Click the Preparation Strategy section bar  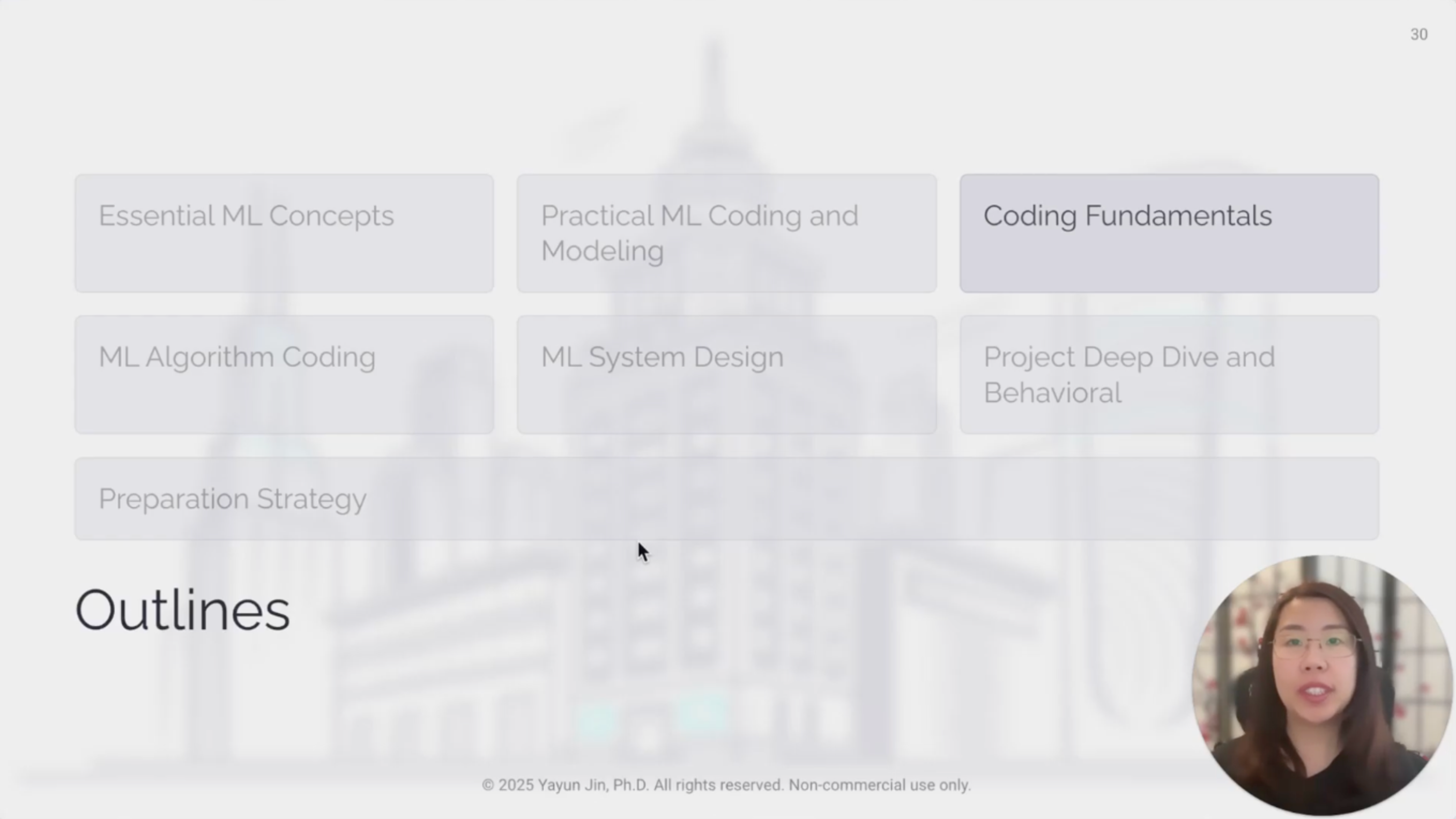pos(727,498)
